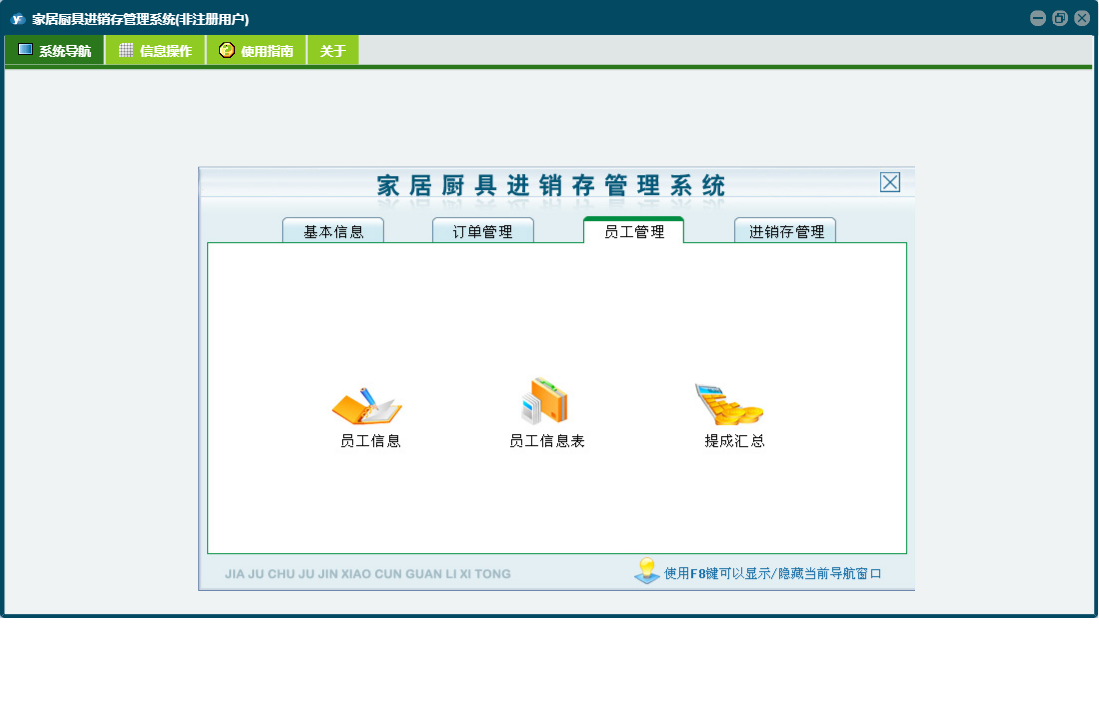Open the 提成汇总 coins icon
This screenshot has height=723, width=1099.
point(729,404)
